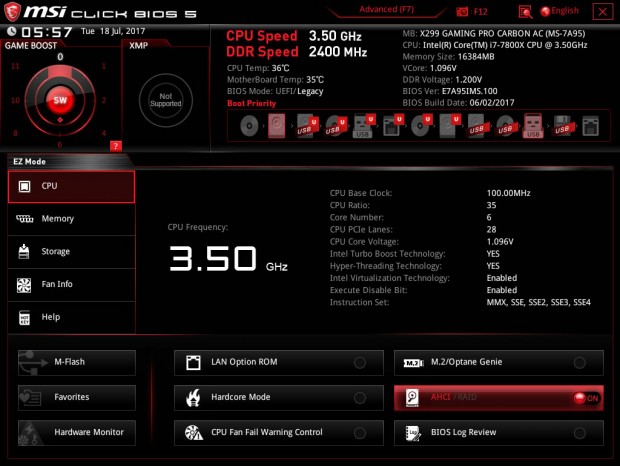The height and width of the screenshot is (466, 620).
Task: Open Hardware Monitor
Action: coord(77,433)
